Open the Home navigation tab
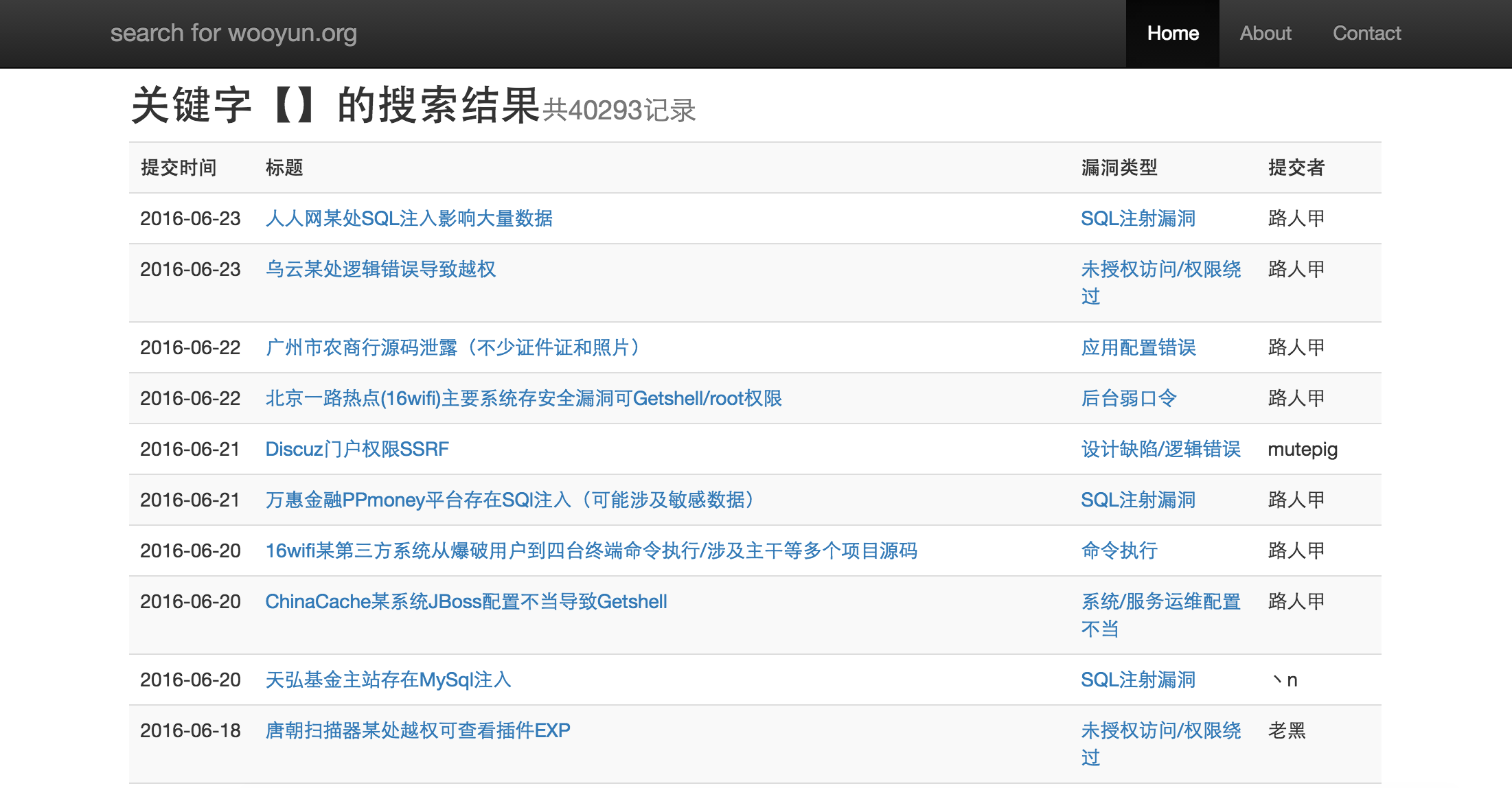This screenshot has width=1512, height=788. point(1172,34)
